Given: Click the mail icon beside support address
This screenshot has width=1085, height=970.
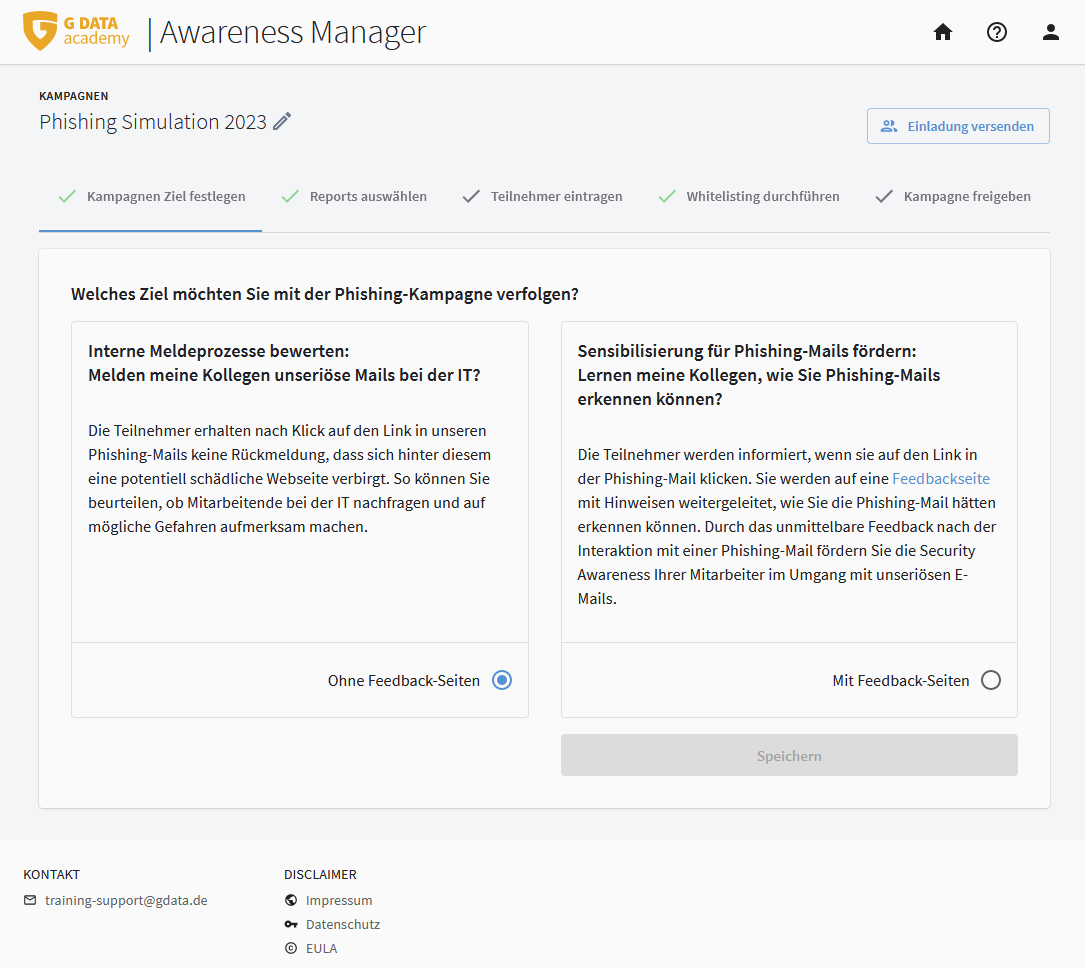Looking at the screenshot, I should click(30, 900).
